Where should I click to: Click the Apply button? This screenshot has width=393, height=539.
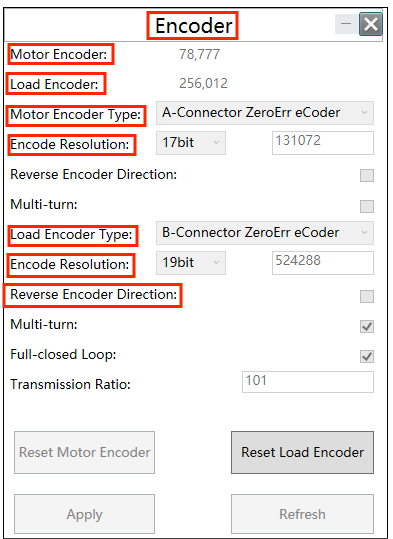84,514
